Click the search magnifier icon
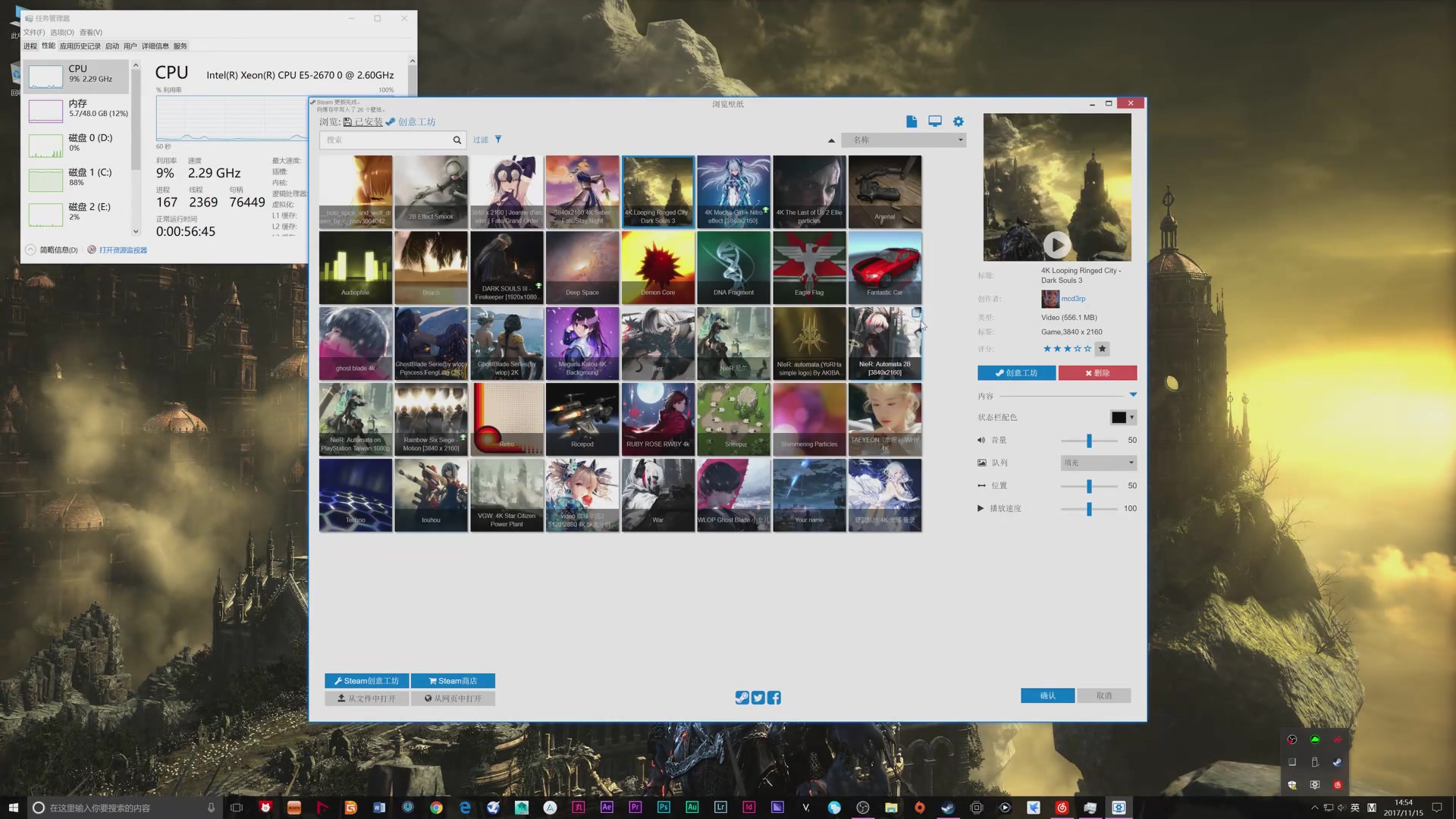Image resolution: width=1456 pixels, height=819 pixels. (x=457, y=140)
